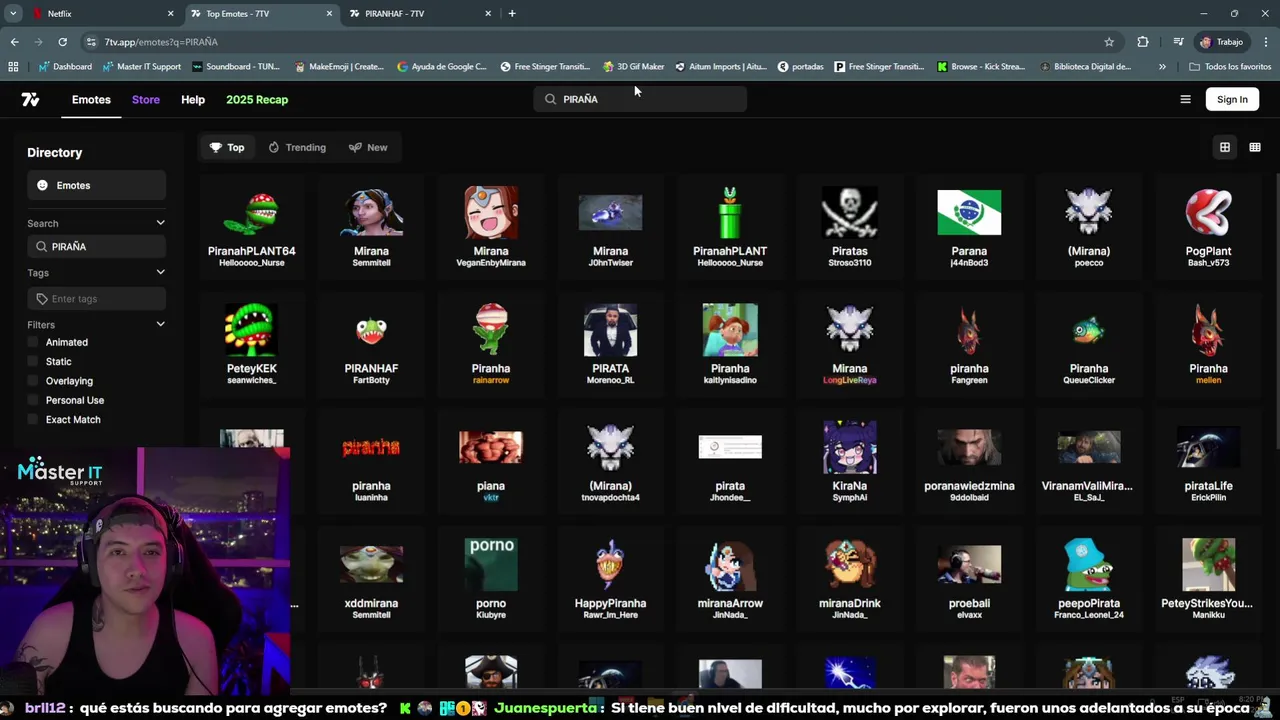The width and height of the screenshot is (1280, 720).
Task: Close the Netflix tab
Action: pyautogui.click(x=170, y=14)
